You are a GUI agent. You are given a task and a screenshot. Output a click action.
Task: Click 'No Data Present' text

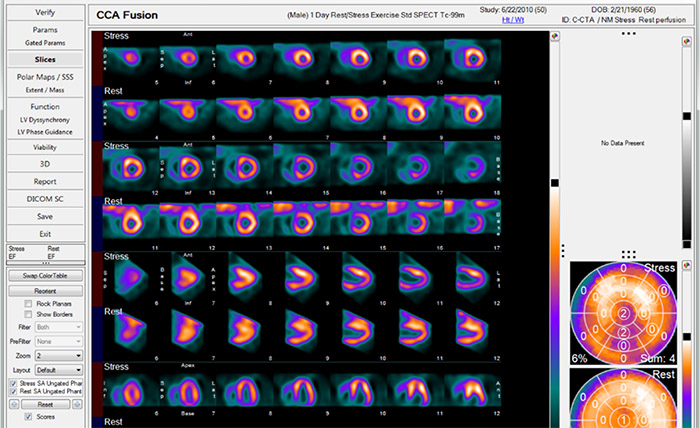click(x=622, y=143)
